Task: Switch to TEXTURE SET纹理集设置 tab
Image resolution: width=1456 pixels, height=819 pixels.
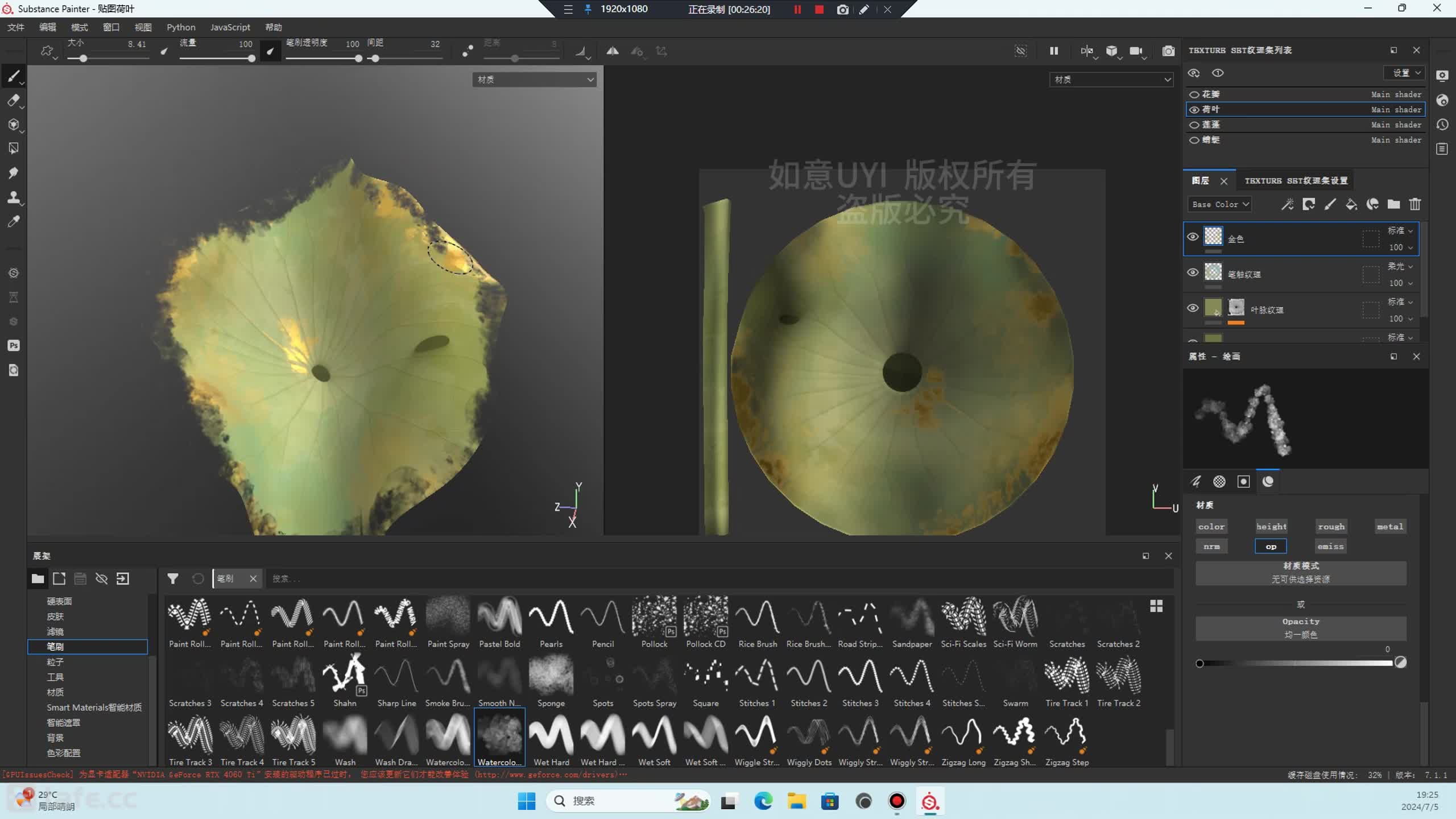Action: [x=1296, y=181]
